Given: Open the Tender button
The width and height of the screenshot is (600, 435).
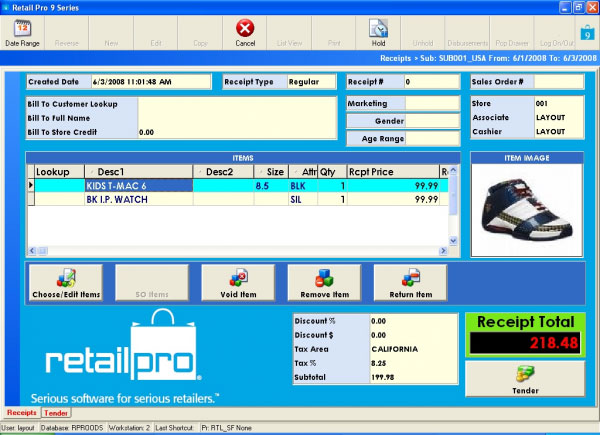Looking at the screenshot, I should pos(525,379).
